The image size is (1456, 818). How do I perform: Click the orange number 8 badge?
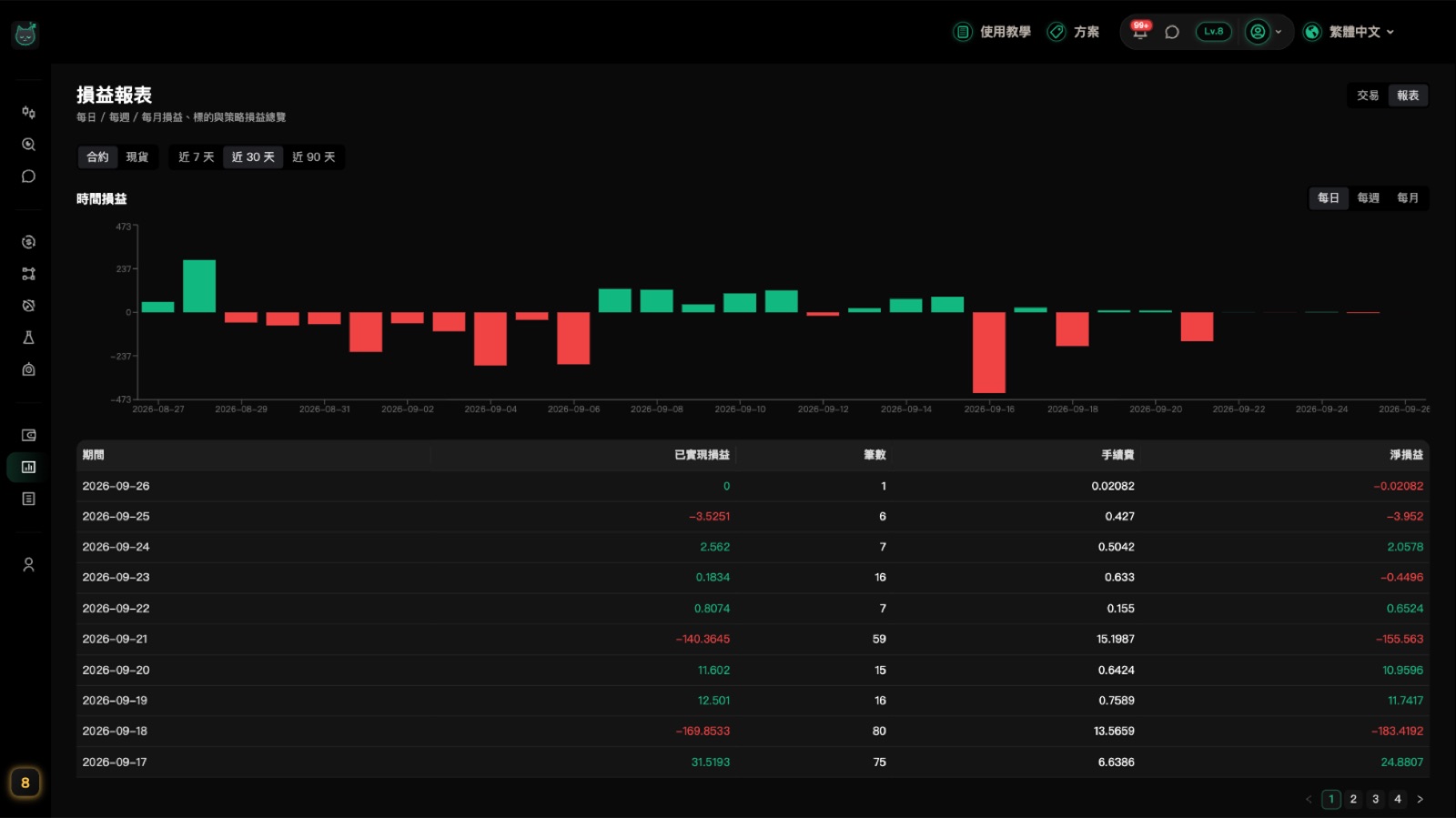25,783
